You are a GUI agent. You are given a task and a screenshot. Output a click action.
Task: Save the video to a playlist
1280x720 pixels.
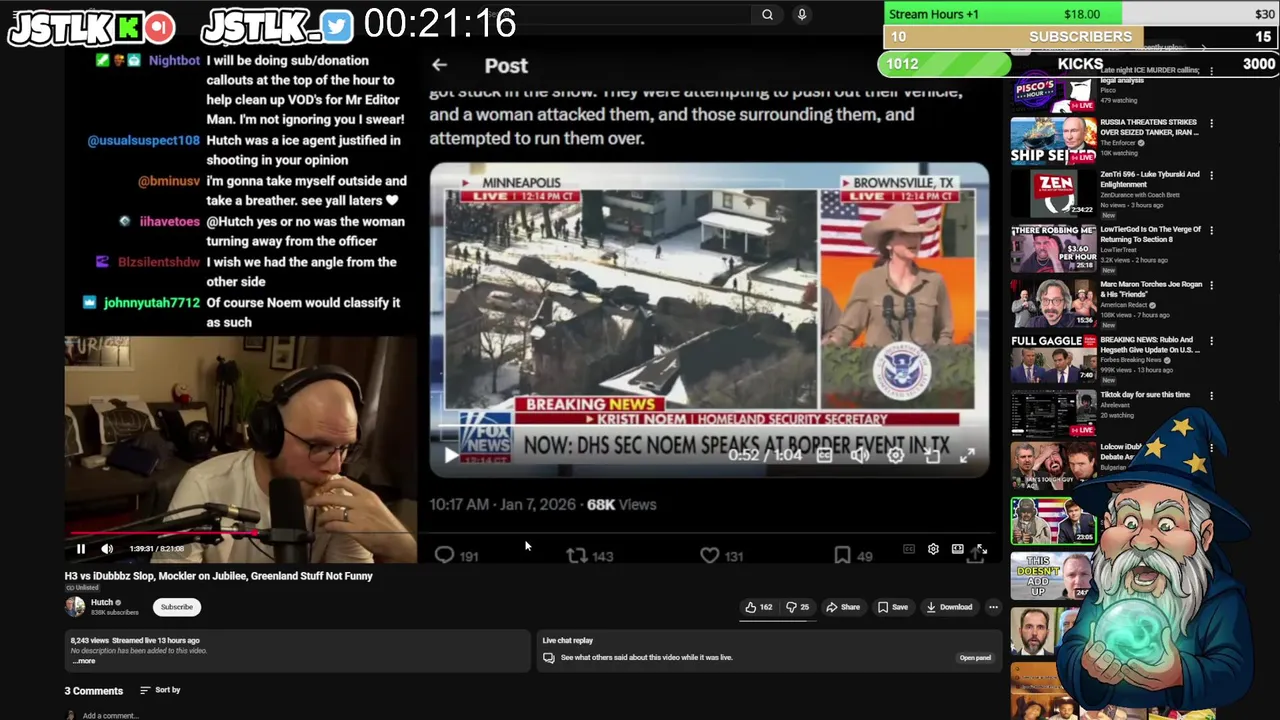[x=893, y=607]
